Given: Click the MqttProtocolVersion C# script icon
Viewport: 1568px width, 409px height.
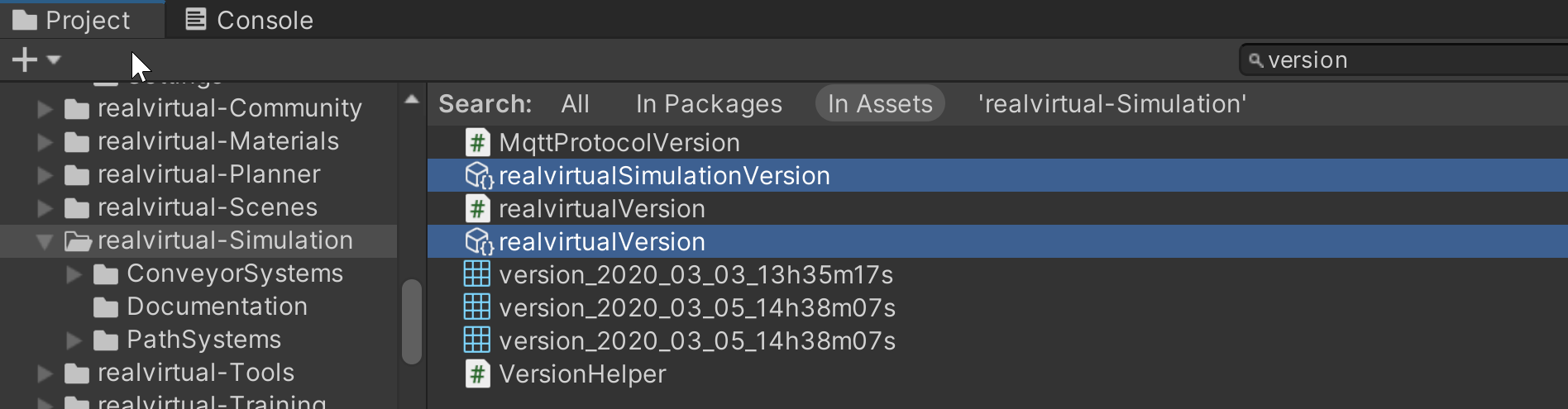Looking at the screenshot, I should click(x=477, y=143).
